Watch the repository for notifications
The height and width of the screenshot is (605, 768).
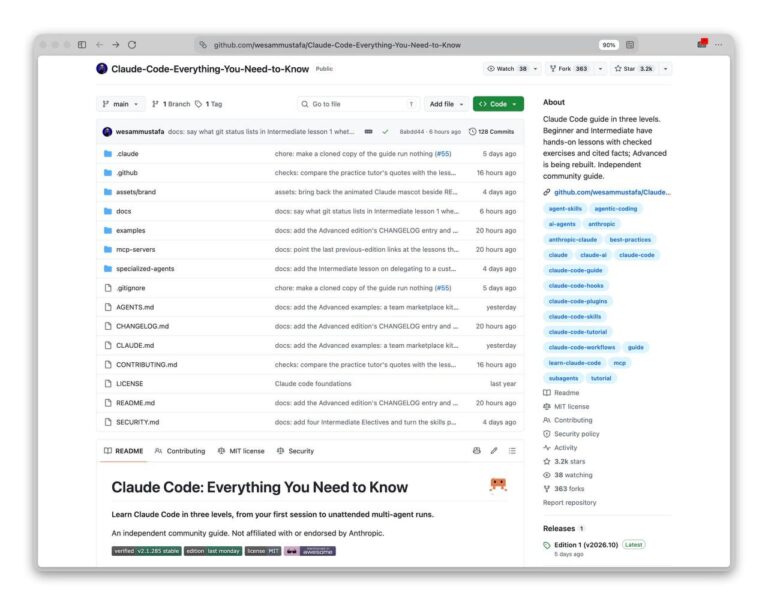coord(506,69)
